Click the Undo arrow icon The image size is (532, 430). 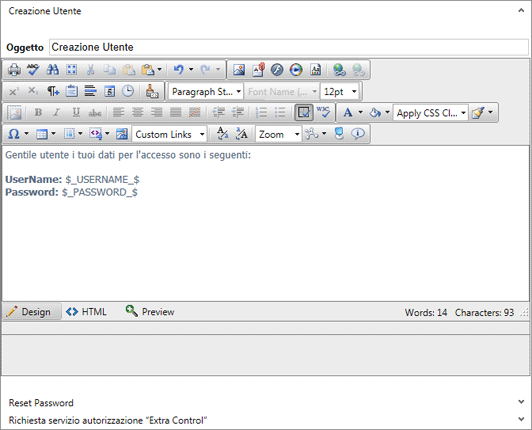tap(178, 70)
